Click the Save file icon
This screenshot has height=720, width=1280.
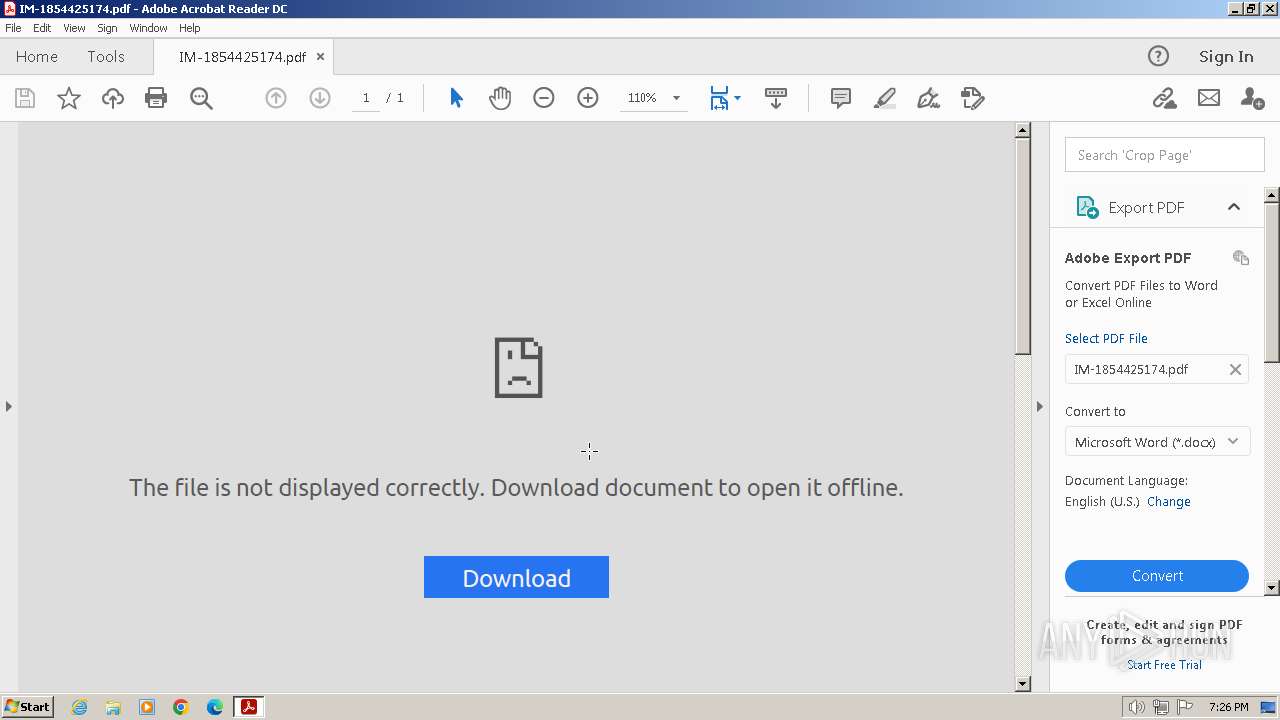[25, 98]
